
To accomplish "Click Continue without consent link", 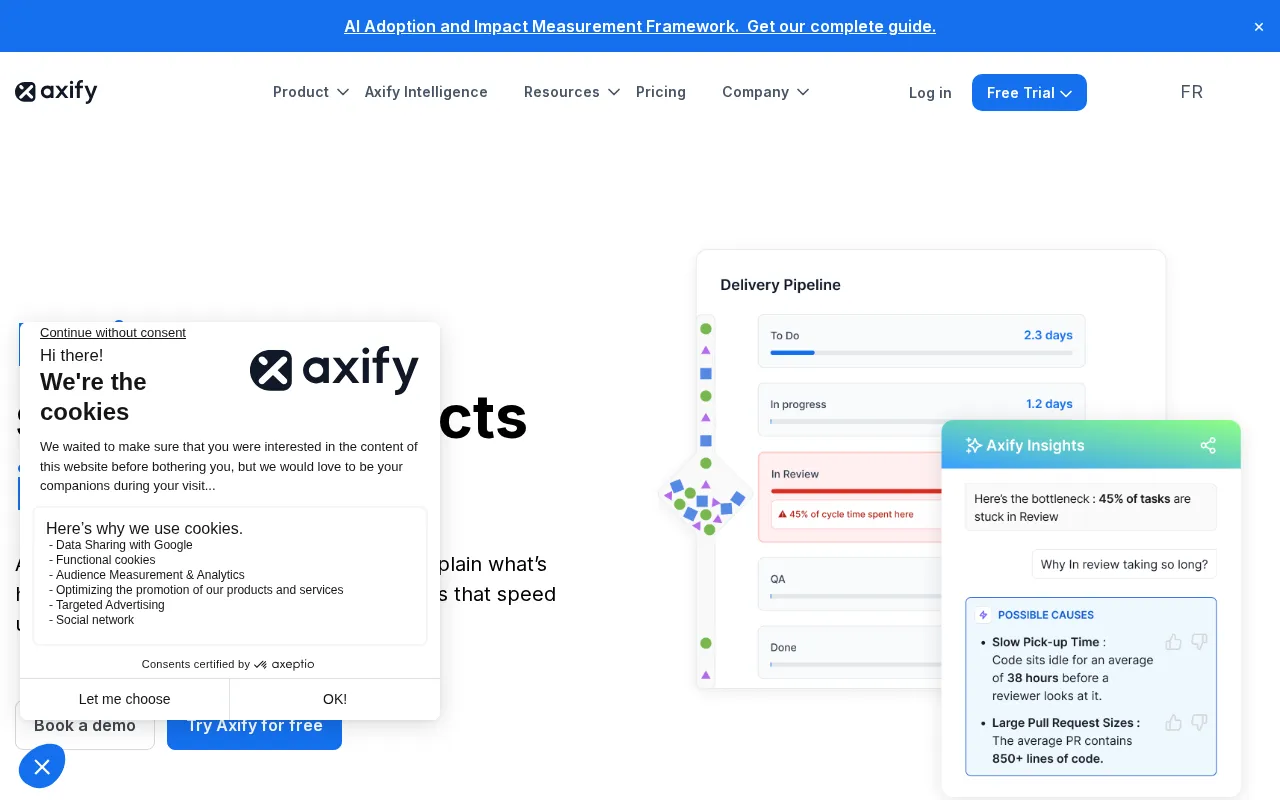I will (113, 333).
